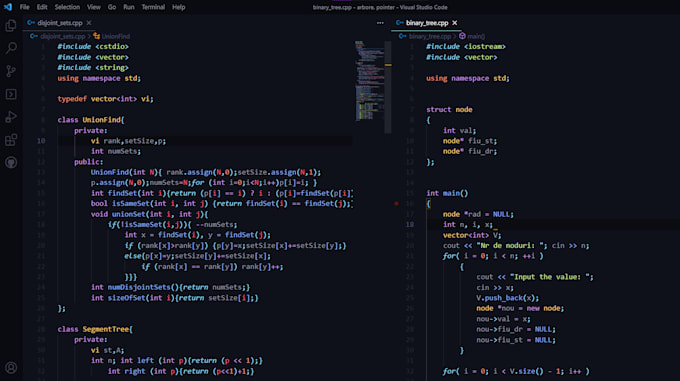This screenshot has height=381, width=680.
Task: Click the vertical scrollbar of the left editor
Action: pyautogui.click(x=388, y=87)
